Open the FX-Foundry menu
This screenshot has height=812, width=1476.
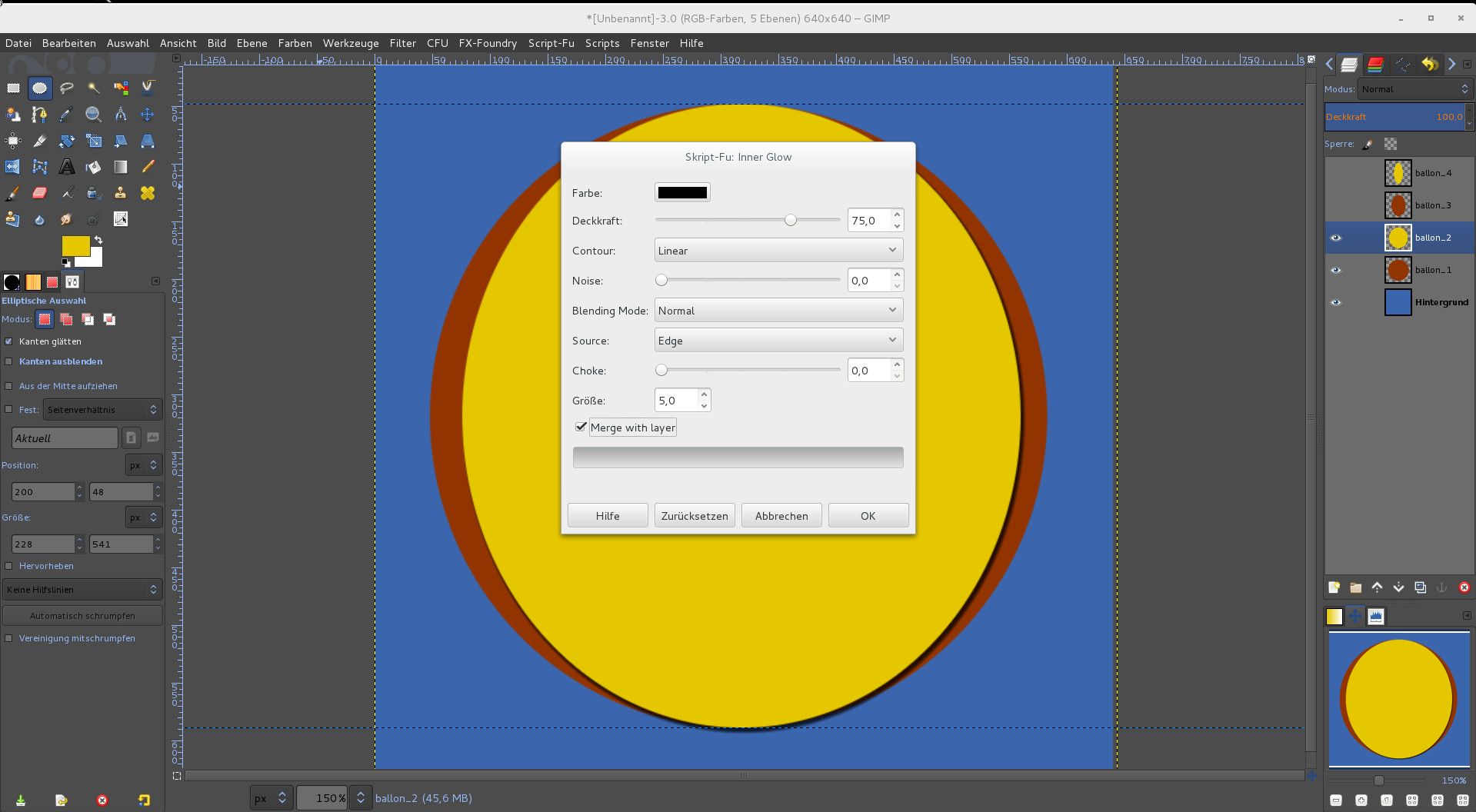click(488, 43)
